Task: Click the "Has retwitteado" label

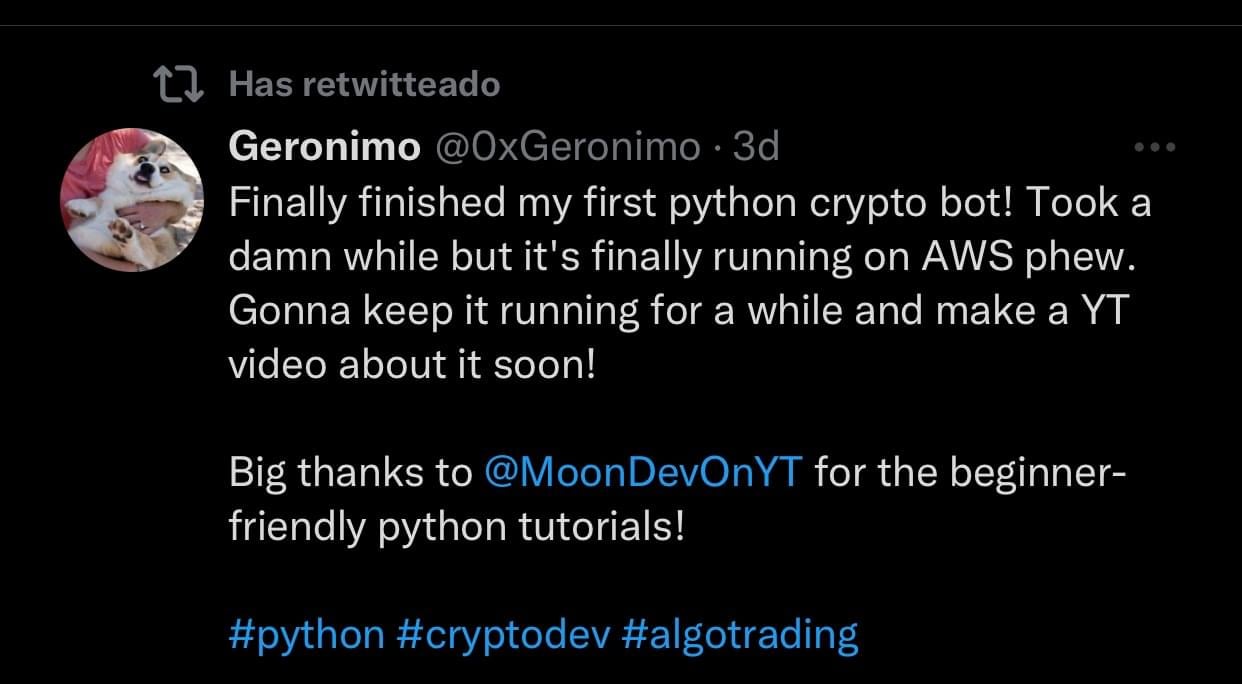Action: coord(364,86)
